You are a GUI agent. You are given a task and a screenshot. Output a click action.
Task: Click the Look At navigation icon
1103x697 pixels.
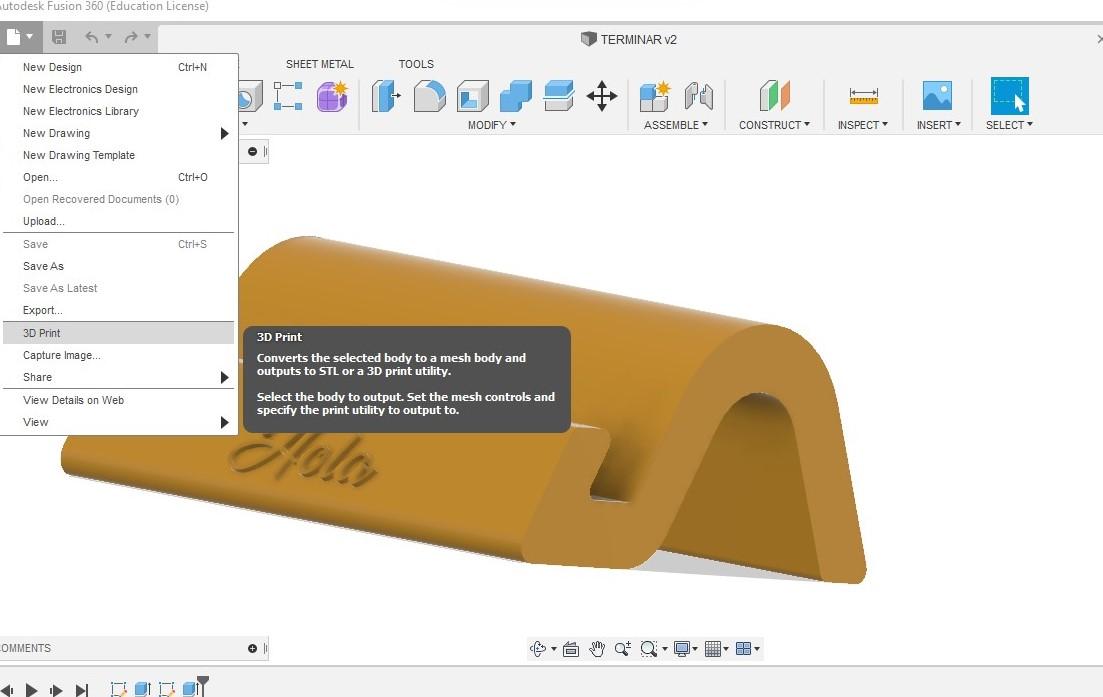click(x=571, y=648)
